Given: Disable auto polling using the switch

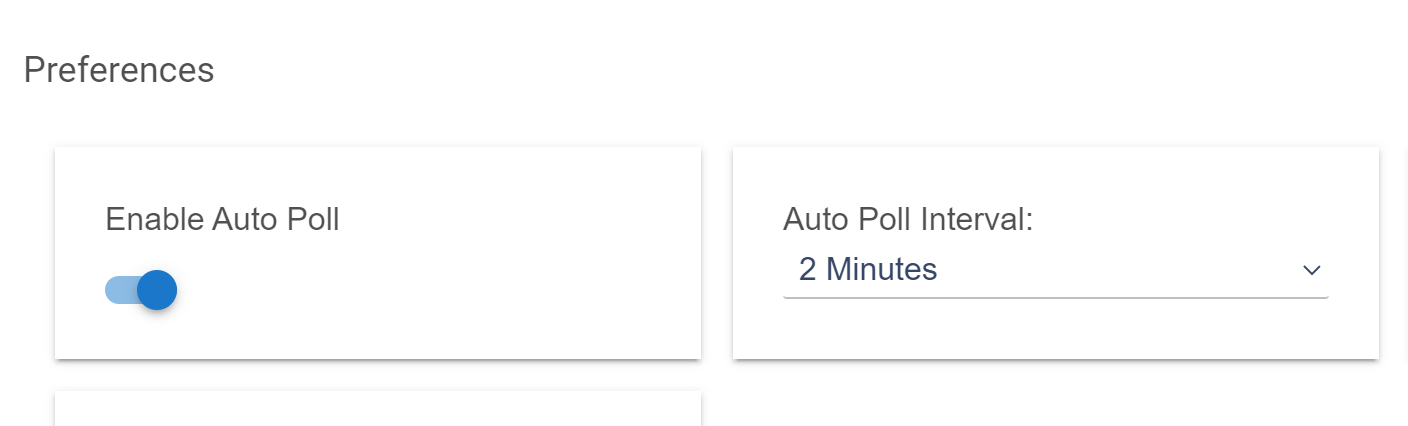Looking at the screenshot, I should pos(141,291).
